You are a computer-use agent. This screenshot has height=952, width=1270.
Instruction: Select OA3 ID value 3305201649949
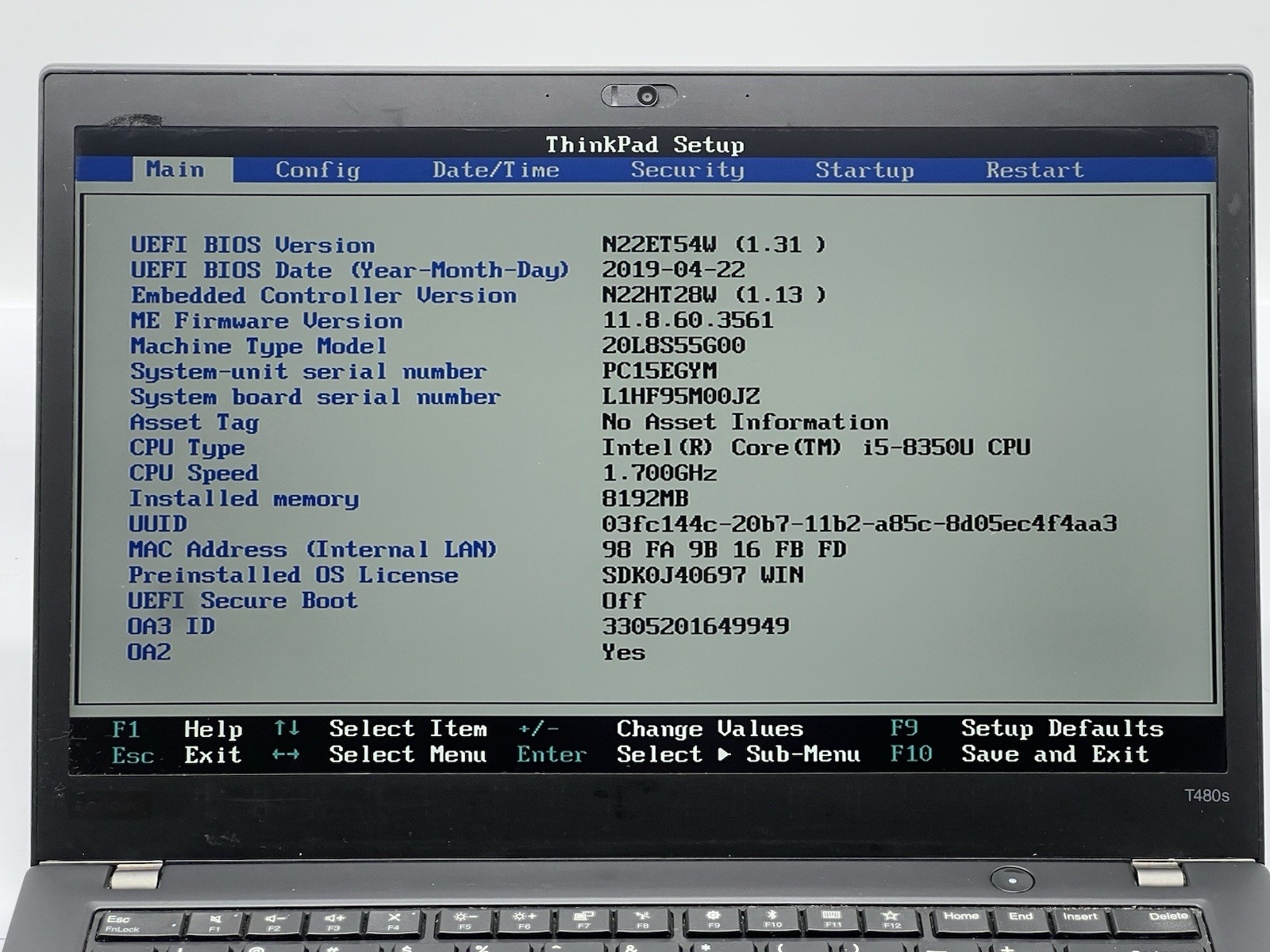[x=695, y=626]
